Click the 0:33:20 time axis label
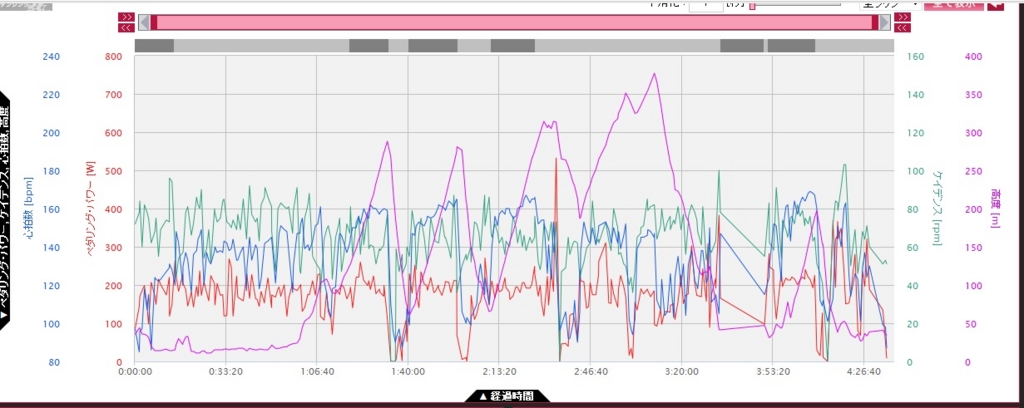 [226, 371]
